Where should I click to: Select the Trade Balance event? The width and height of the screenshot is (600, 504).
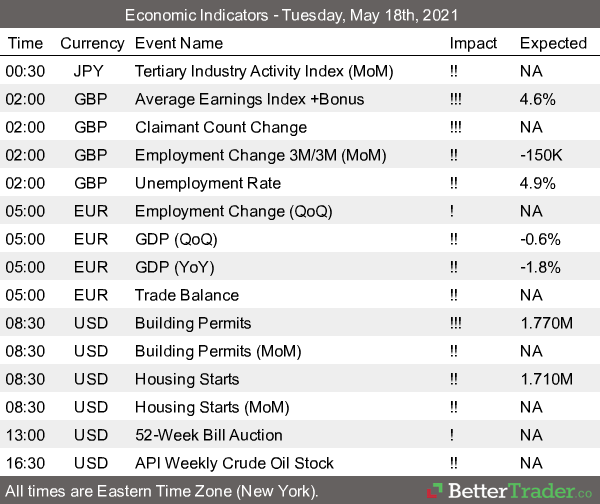click(x=187, y=295)
